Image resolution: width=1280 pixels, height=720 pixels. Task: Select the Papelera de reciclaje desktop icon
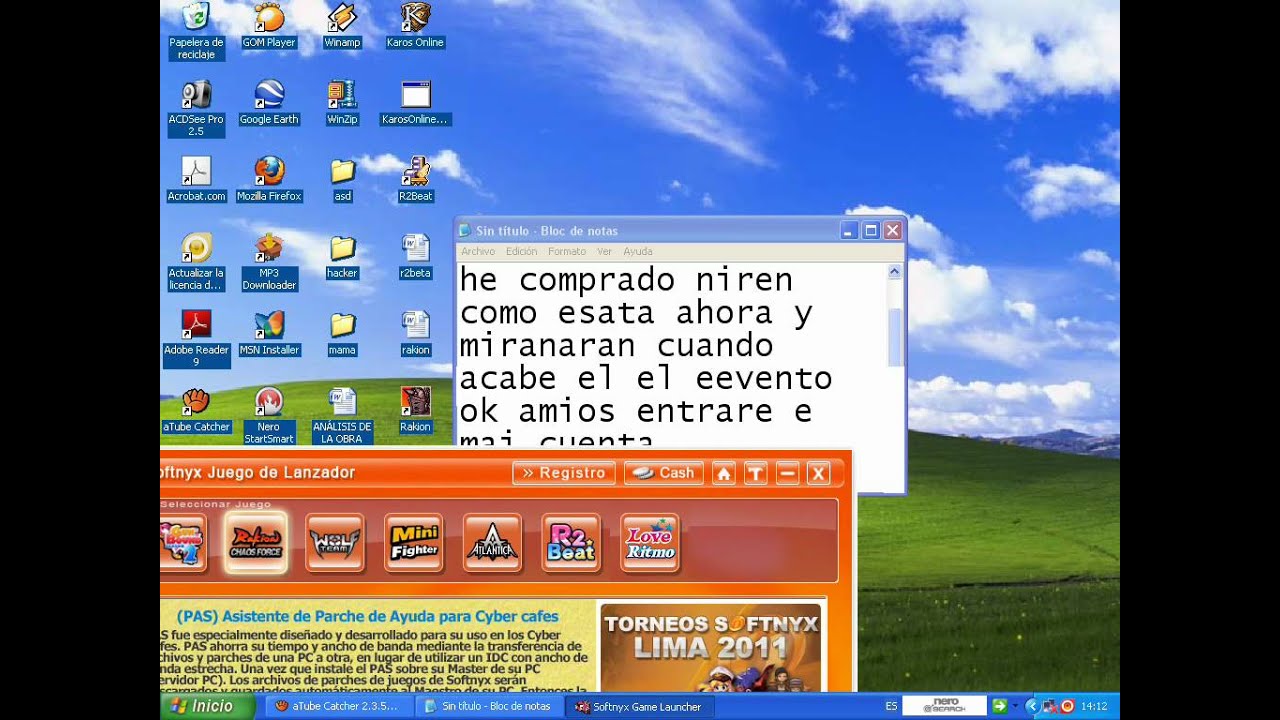point(196,32)
